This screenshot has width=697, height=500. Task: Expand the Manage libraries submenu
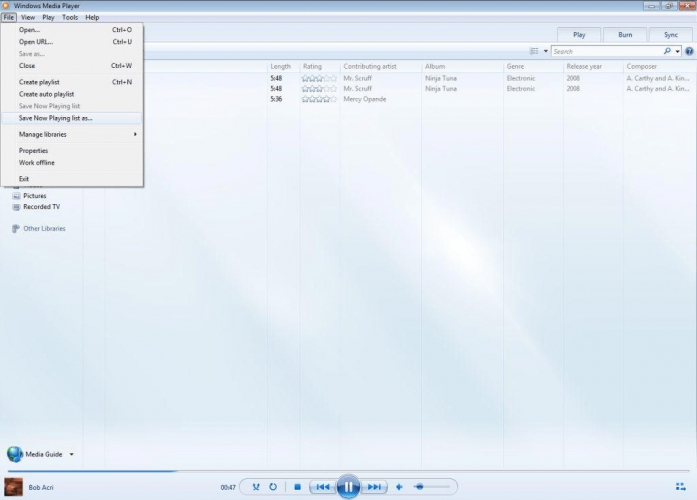coord(72,134)
